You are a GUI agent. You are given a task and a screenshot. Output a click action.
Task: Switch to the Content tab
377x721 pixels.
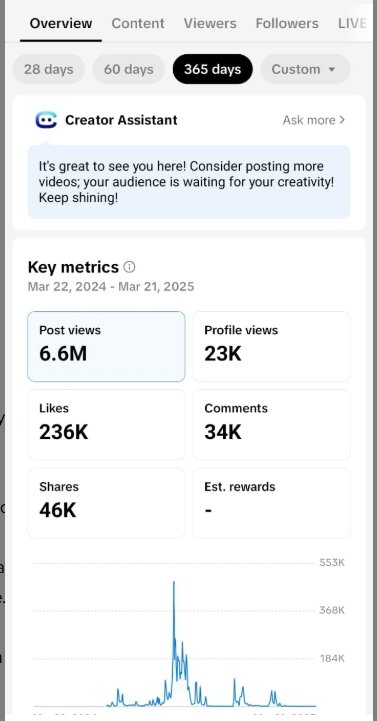tap(138, 23)
